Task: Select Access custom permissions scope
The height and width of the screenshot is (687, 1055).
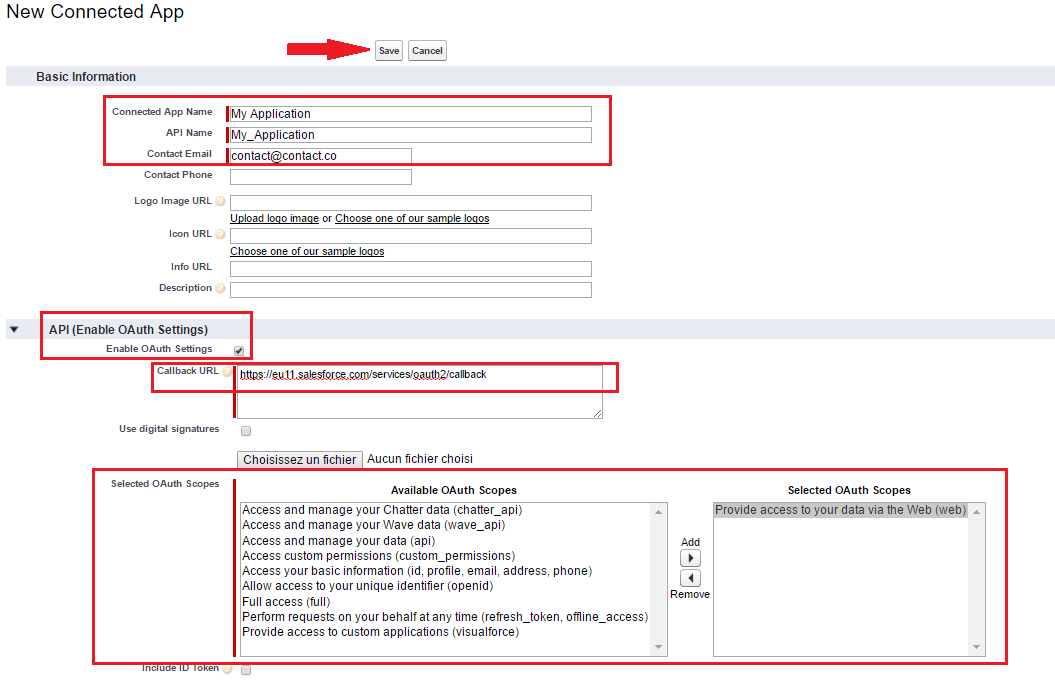Action: tap(378, 556)
